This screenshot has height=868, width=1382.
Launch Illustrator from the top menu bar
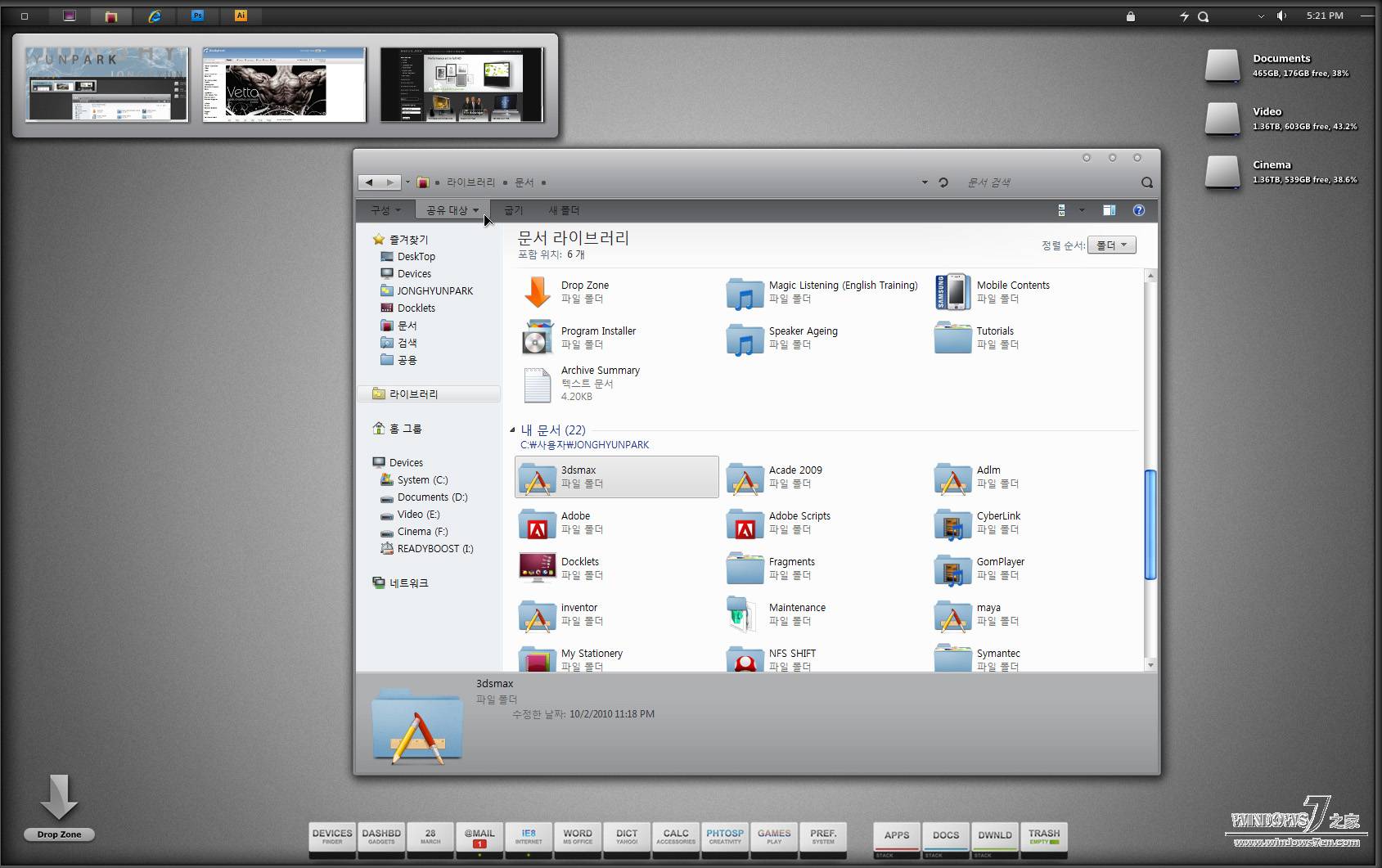(241, 16)
